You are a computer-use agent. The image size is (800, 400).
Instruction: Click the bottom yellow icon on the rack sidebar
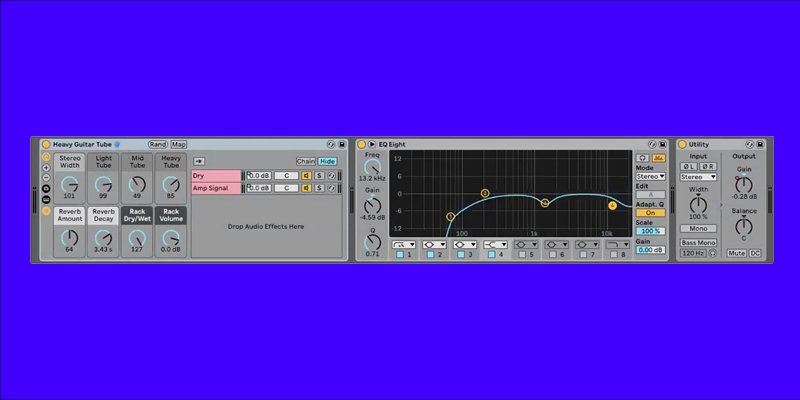(46, 211)
